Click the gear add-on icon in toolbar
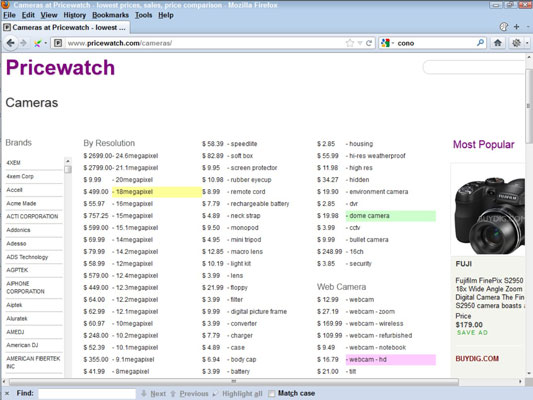The image size is (533, 400). 516,43
